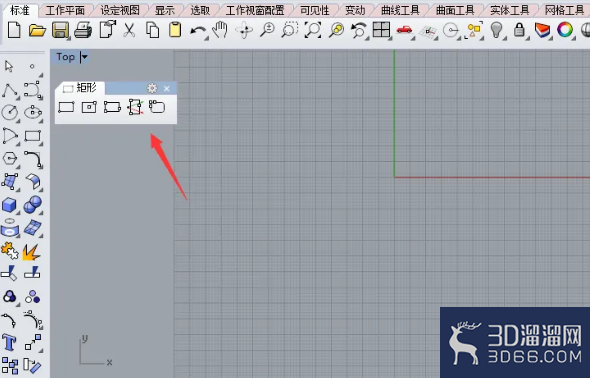Image resolution: width=590 pixels, height=378 pixels.
Task: Open object properties color wheel
Action: click(565, 30)
